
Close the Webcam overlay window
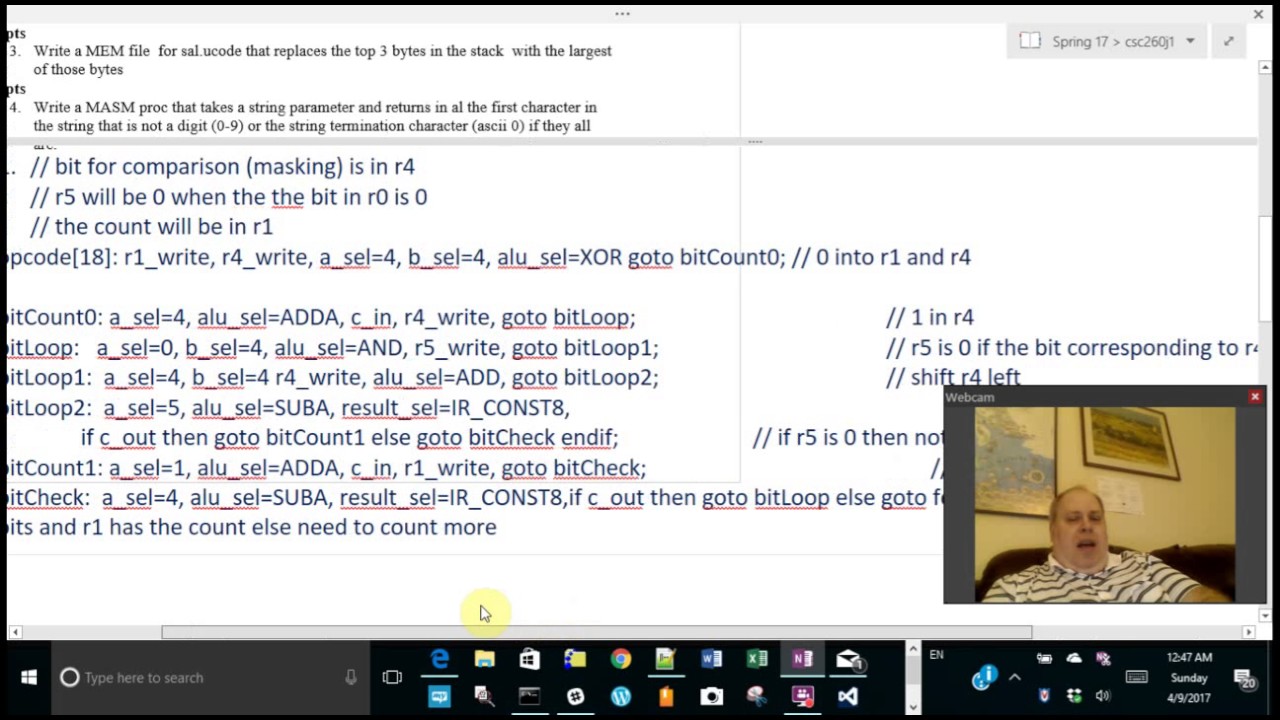pyautogui.click(x=1255, y=397)
